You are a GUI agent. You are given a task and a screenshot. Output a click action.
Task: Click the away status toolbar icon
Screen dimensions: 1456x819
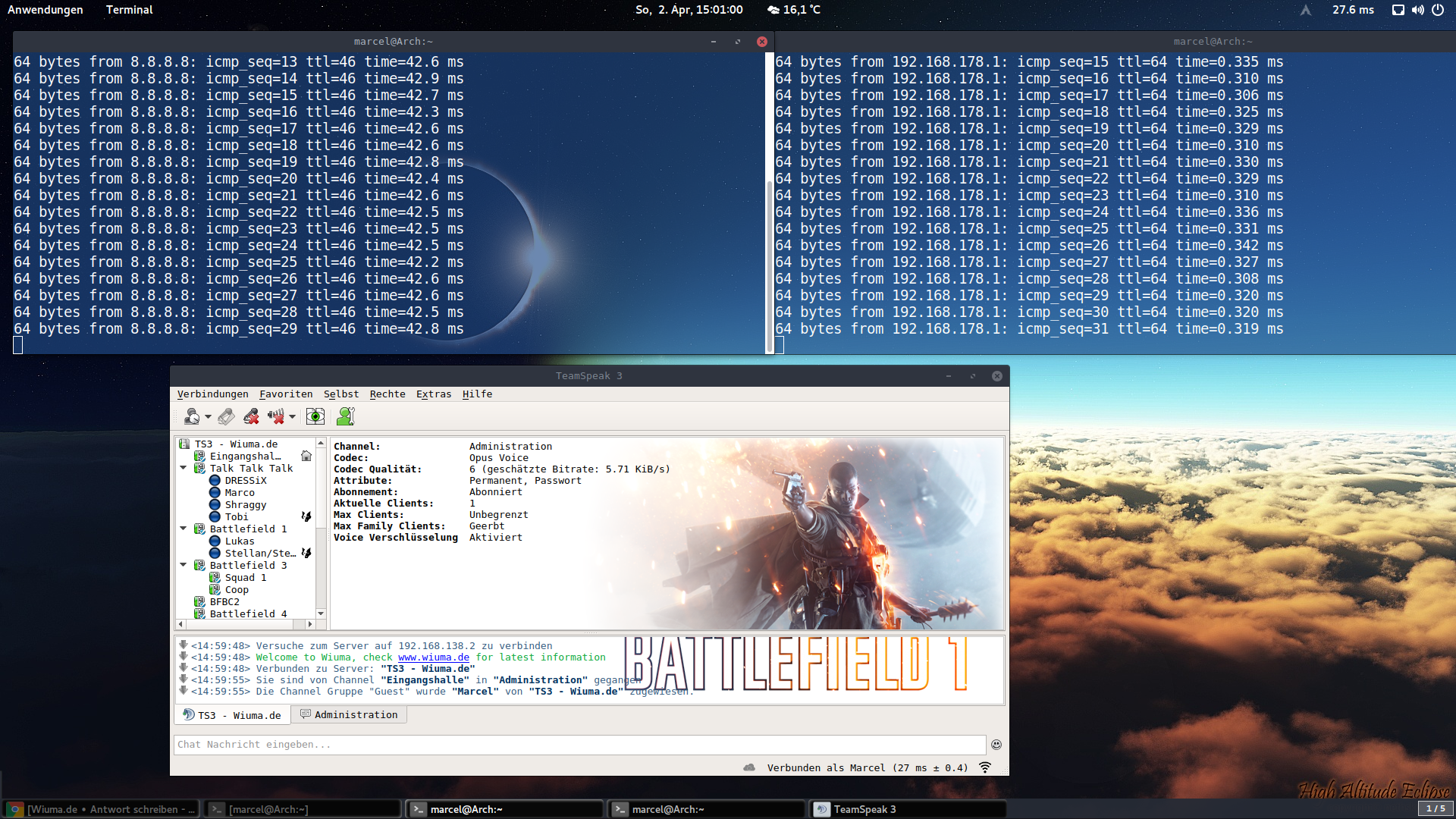(192, 416)
